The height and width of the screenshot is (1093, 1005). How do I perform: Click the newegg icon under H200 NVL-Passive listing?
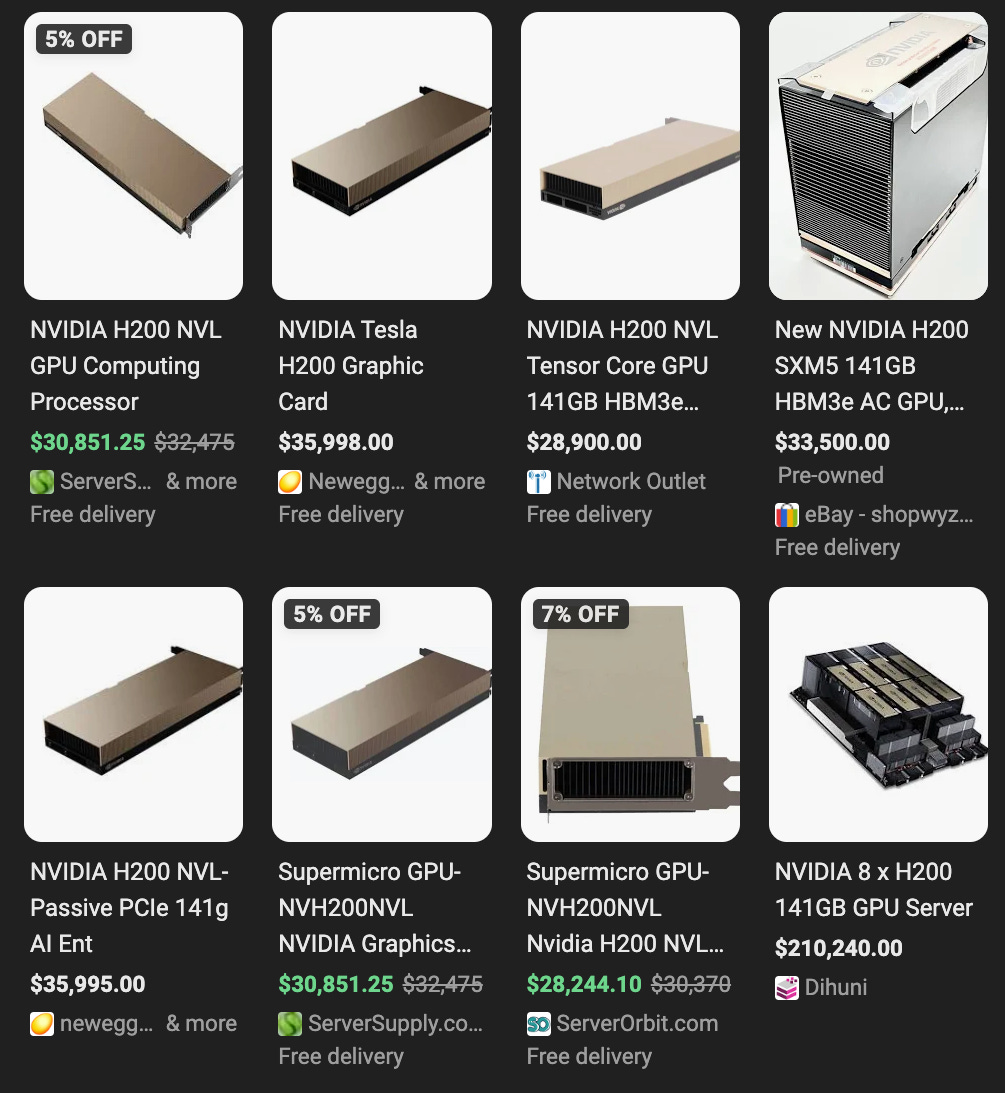42,1024
